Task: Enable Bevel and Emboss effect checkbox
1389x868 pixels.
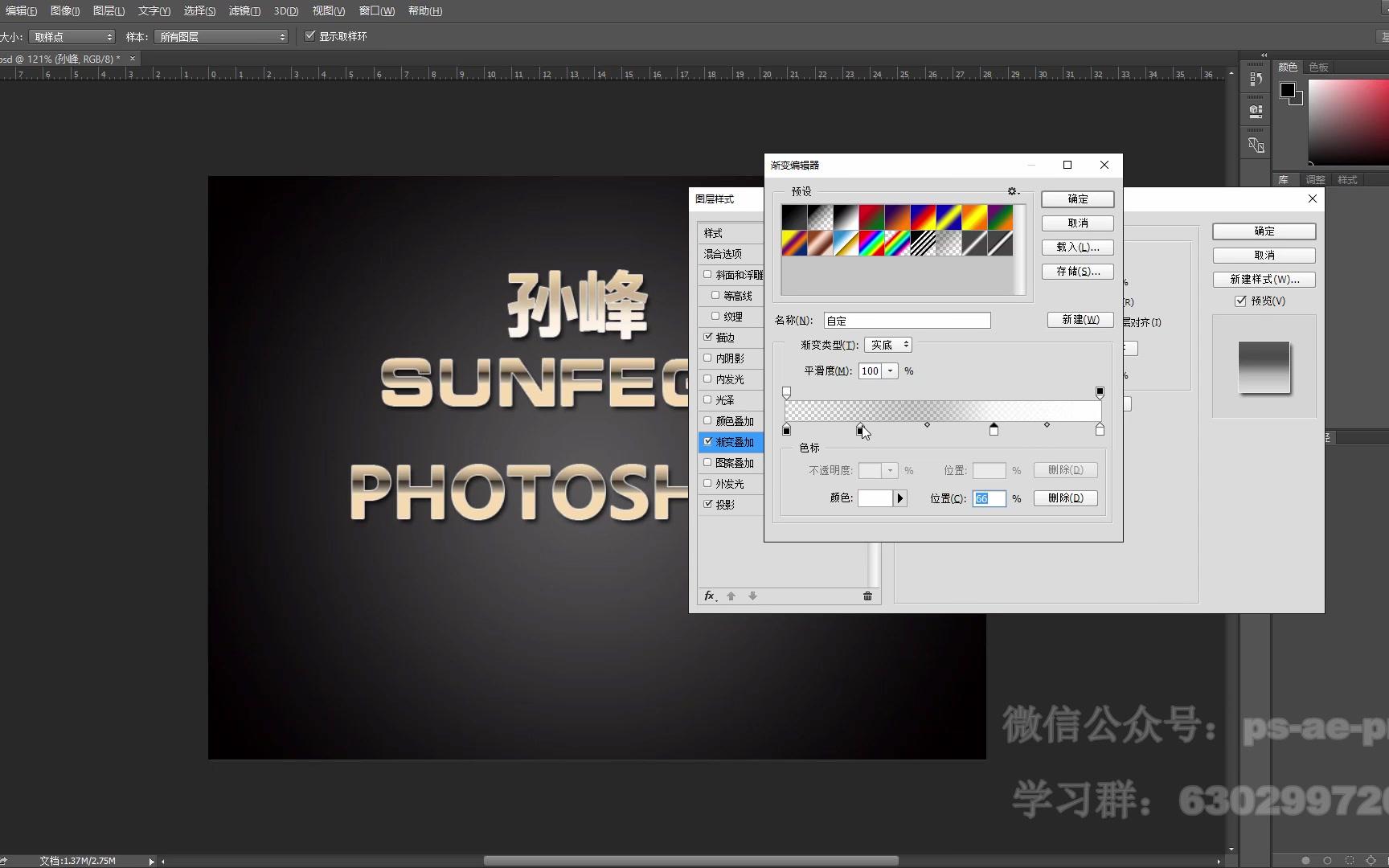Action: tap(707, 274)
